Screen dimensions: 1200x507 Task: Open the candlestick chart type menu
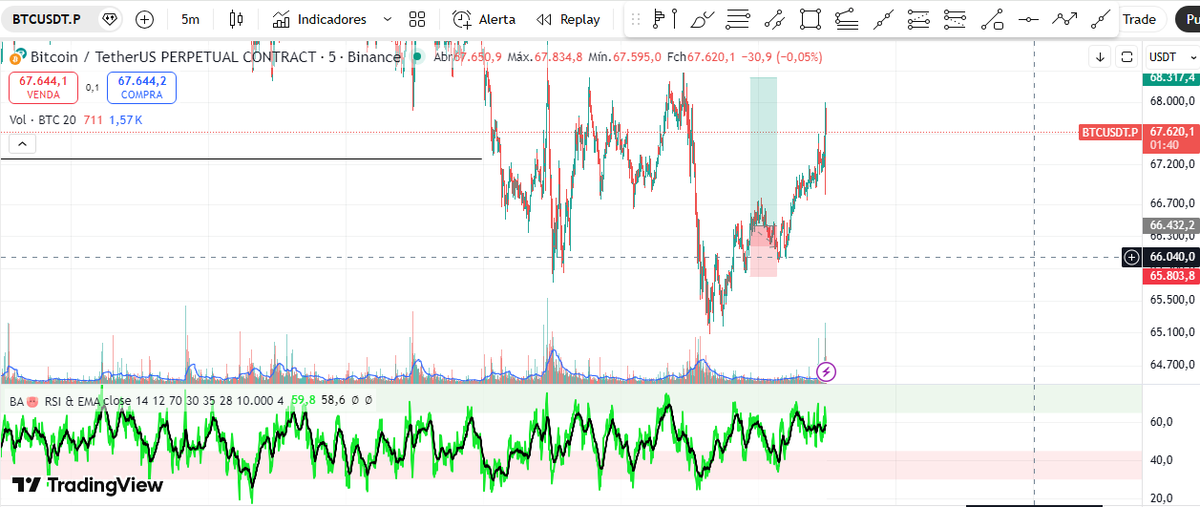click(236, 19)
